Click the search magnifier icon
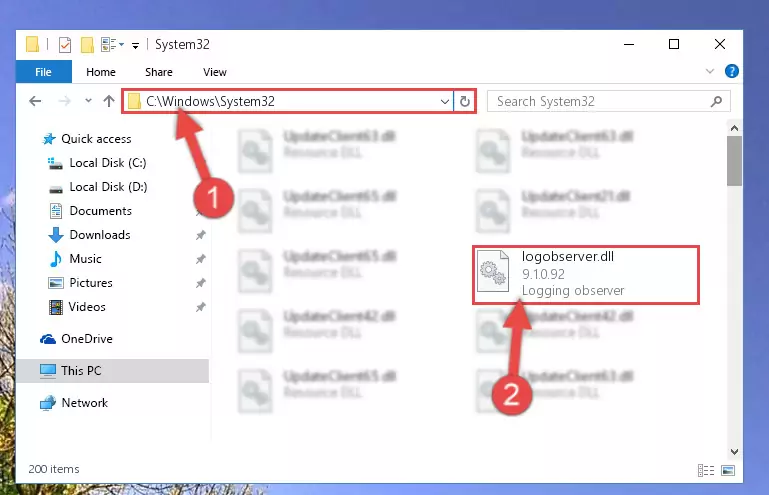 [716, 102]
